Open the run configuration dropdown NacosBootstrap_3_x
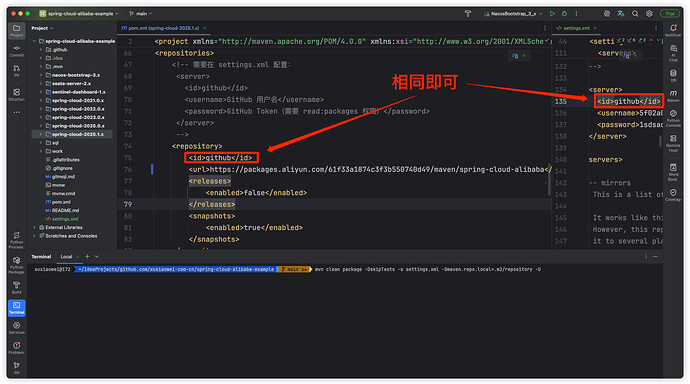The width and height of the screenshot is (690, 384). [513, 14]
